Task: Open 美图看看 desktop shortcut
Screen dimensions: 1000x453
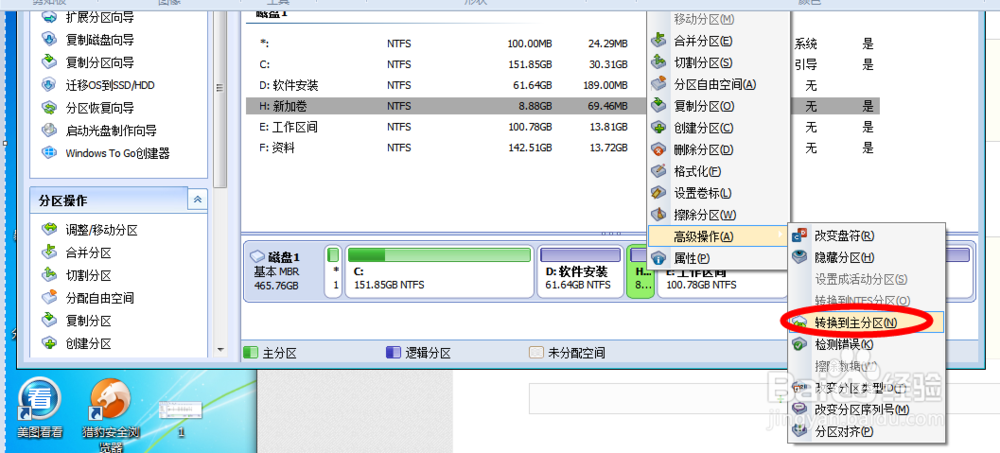Action: coord(40,408)
